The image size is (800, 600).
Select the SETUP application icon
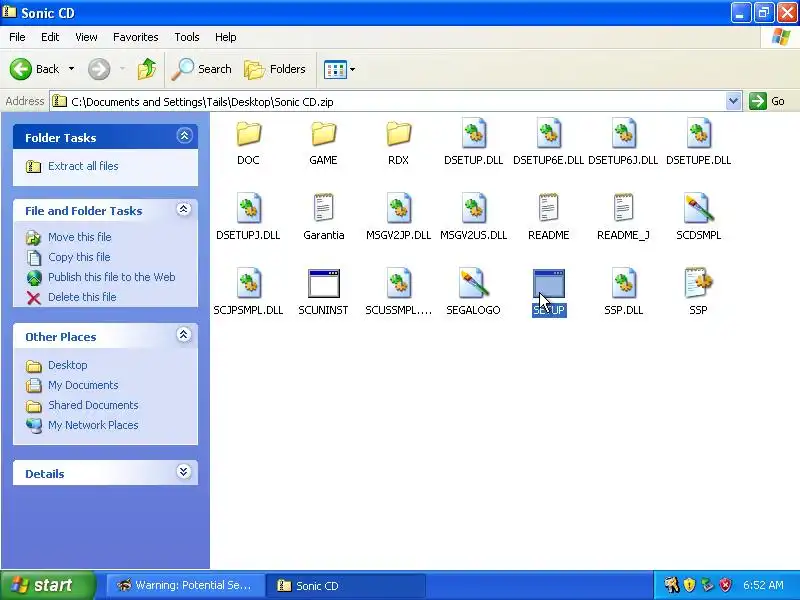(548, 283)
